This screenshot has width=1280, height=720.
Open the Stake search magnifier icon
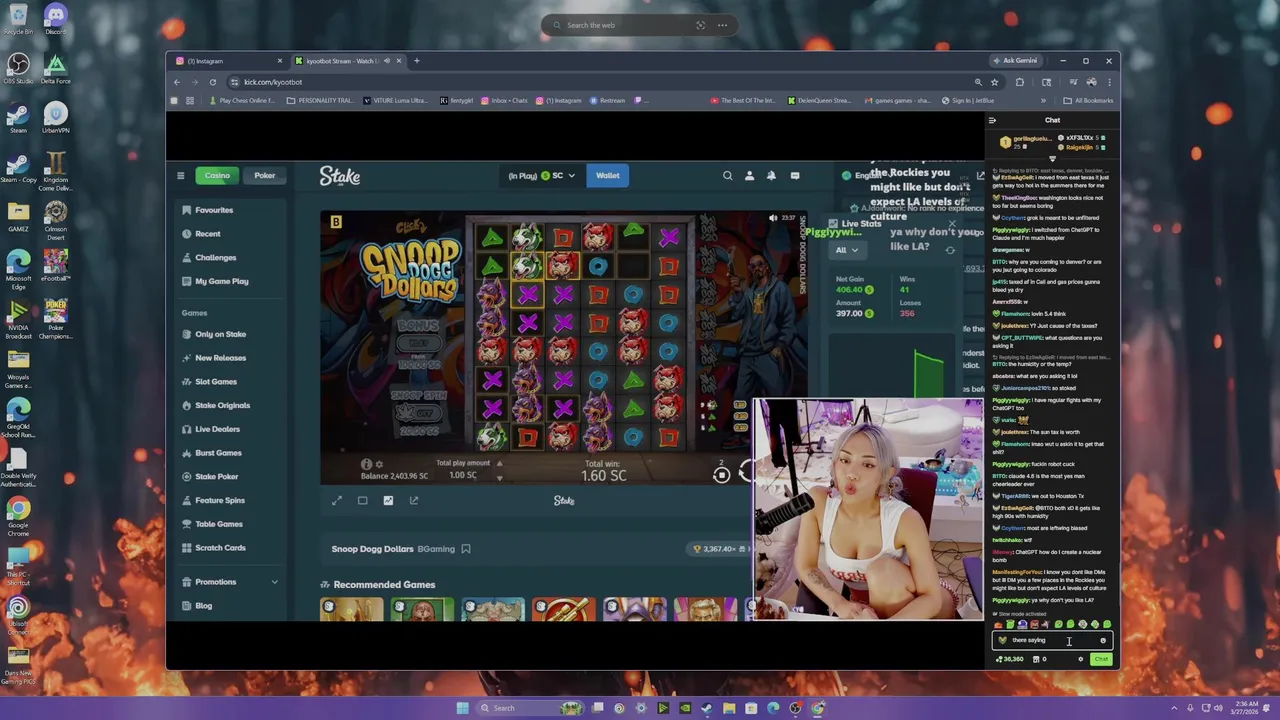pyautogui.click(x=728, y=176)
